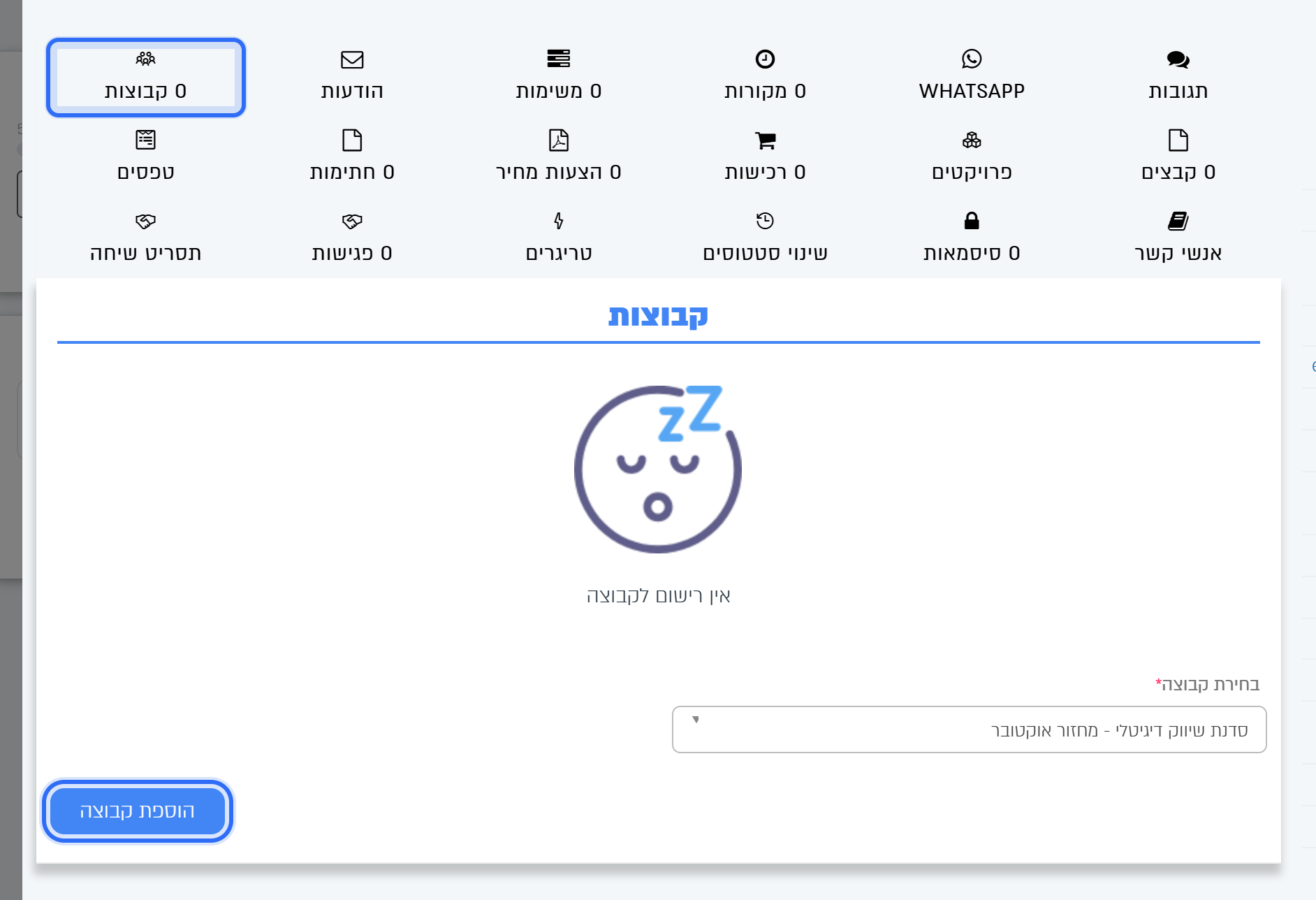This screenshot has width=1316, height=900.
Task: Click the handshake icon above תסריט שיחה
Action: (145, 221)
